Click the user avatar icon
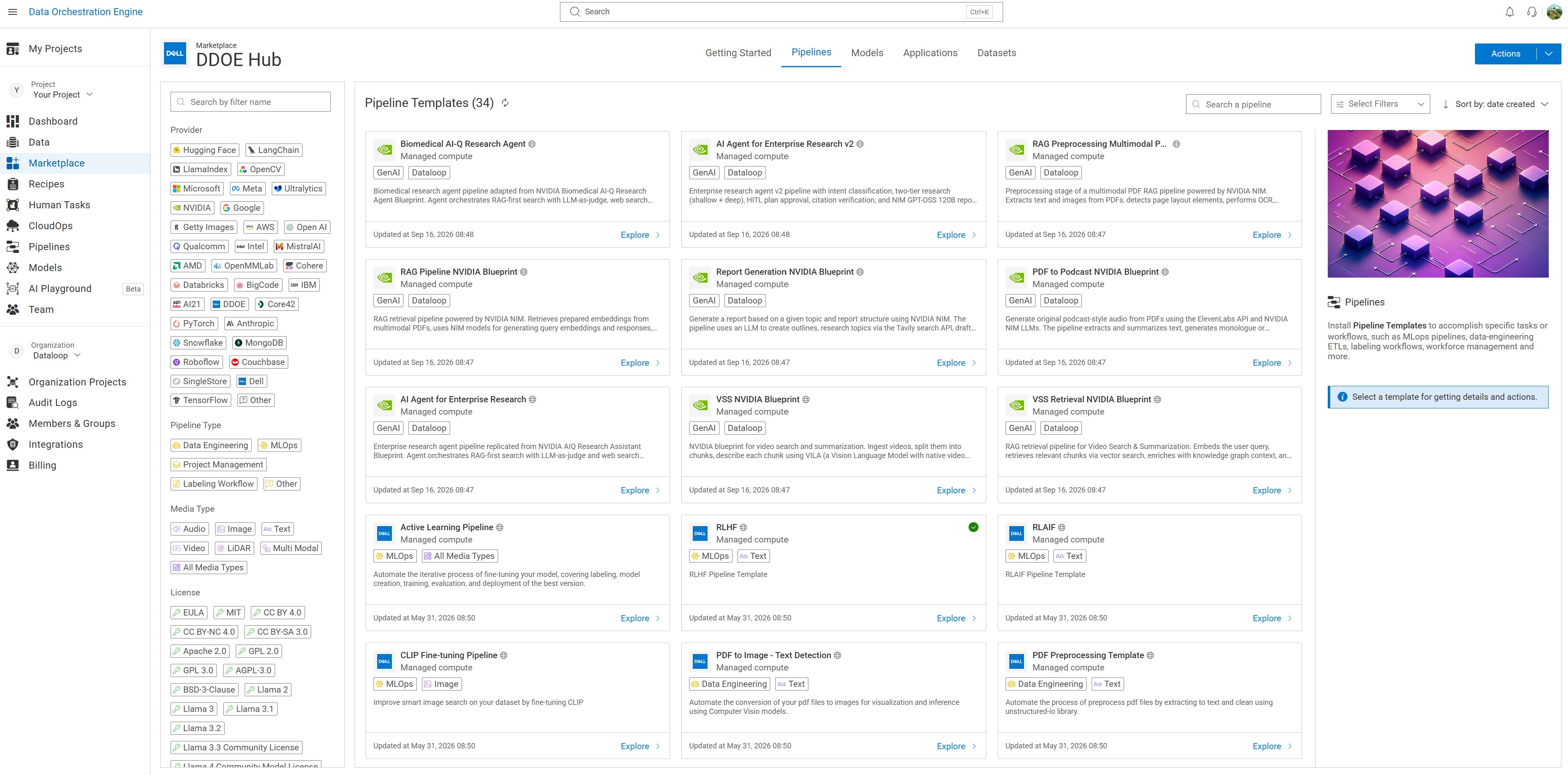Image resolution: width=1568 pixels, height=775 pixels. point(1554,11)
